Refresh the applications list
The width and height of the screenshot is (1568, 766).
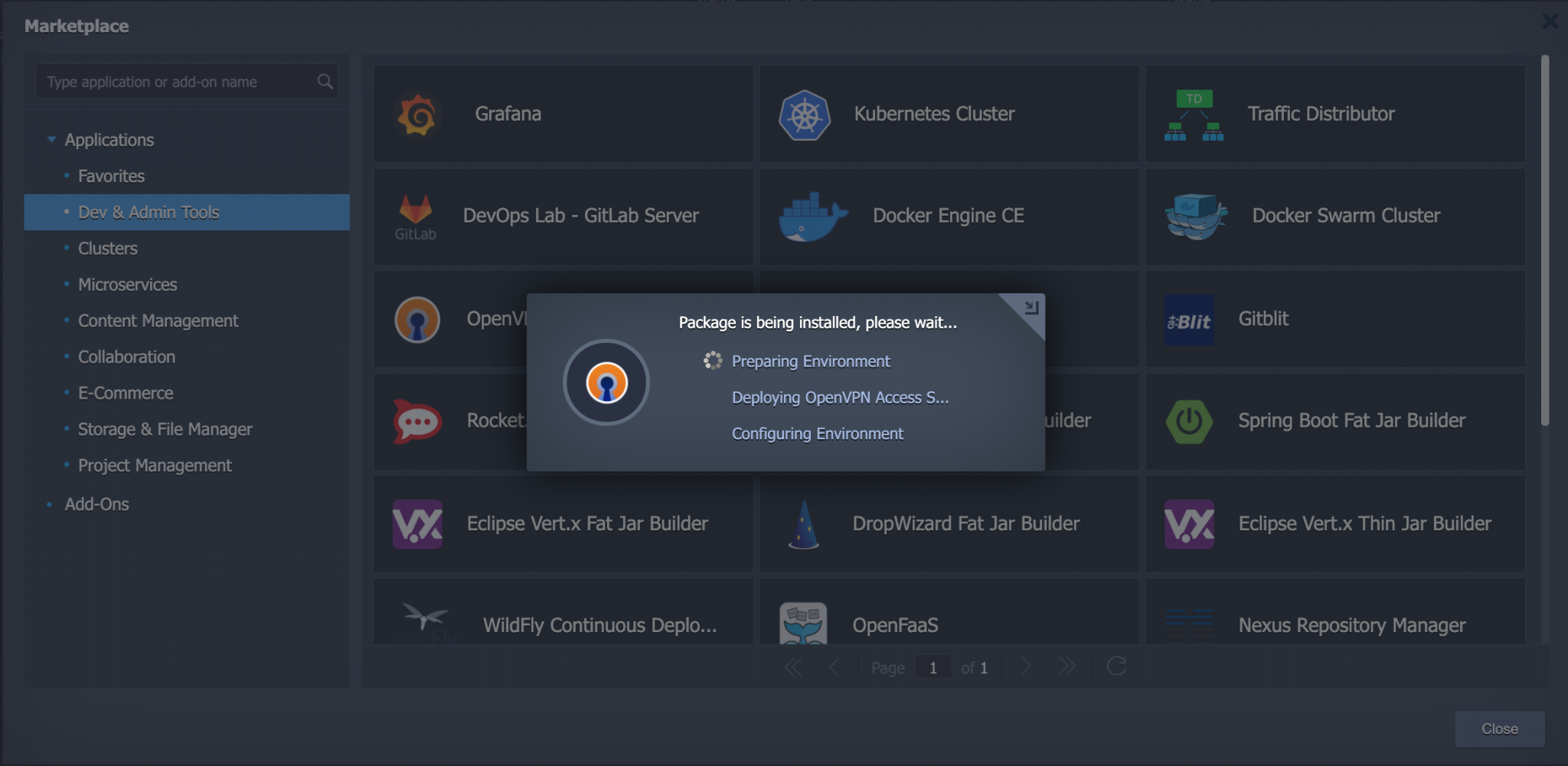[1117, 666]
